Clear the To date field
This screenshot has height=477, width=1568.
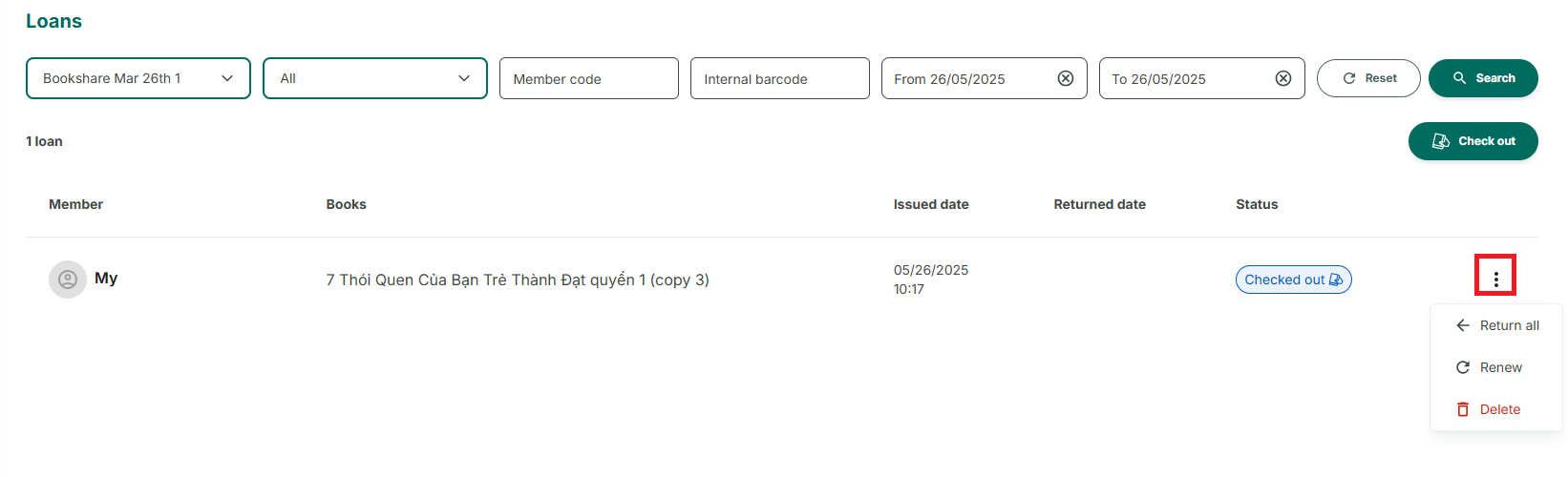click(x=1283, y=78)
